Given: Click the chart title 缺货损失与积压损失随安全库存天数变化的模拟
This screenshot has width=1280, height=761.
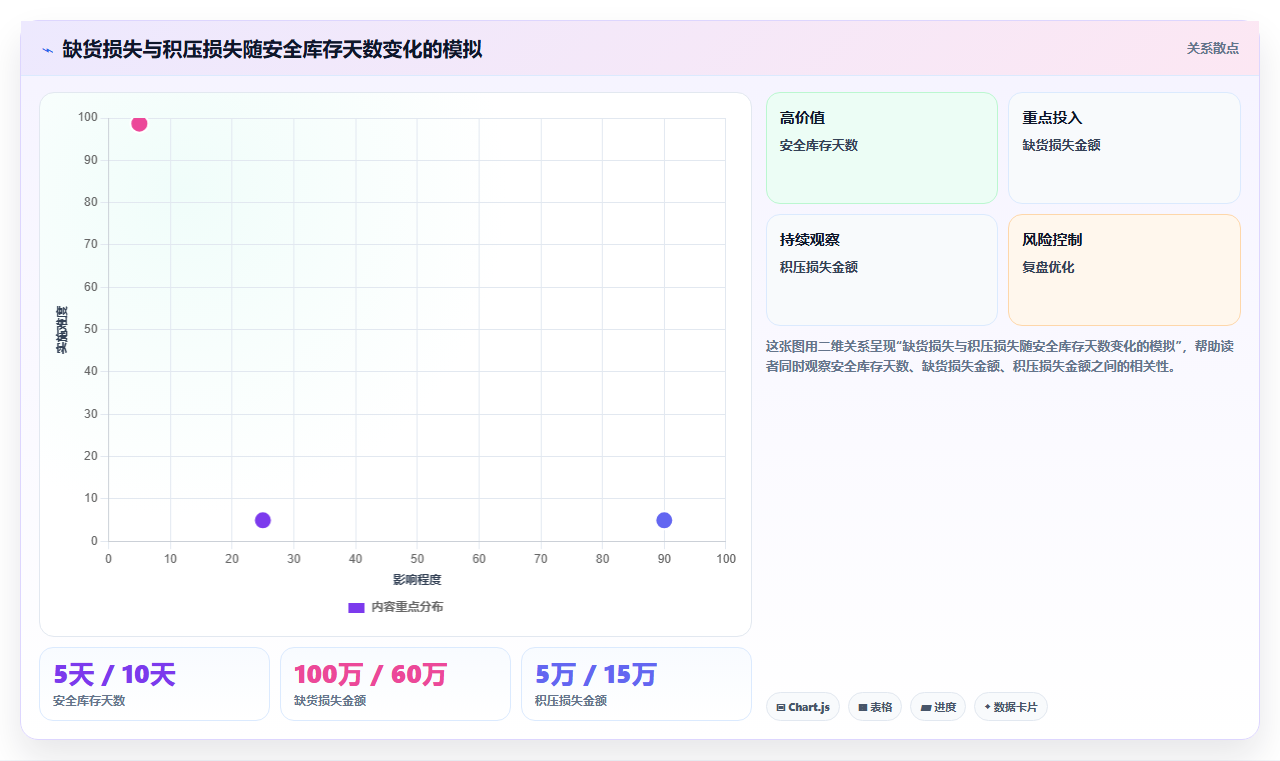Looking at the screenshot, I should point(272,50).
